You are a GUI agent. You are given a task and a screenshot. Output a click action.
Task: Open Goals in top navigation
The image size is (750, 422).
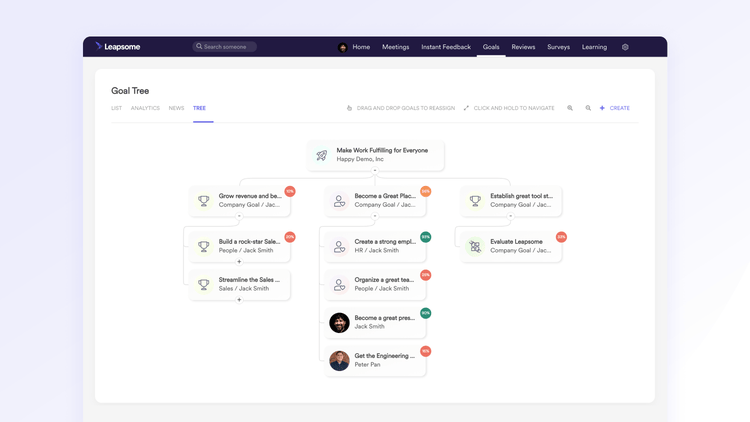pos(491,47)
